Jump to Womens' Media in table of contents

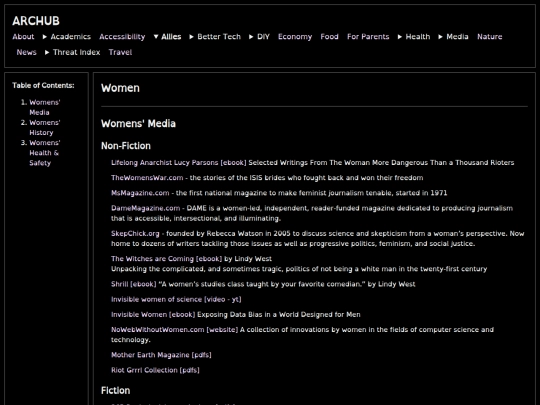(44, 107)
